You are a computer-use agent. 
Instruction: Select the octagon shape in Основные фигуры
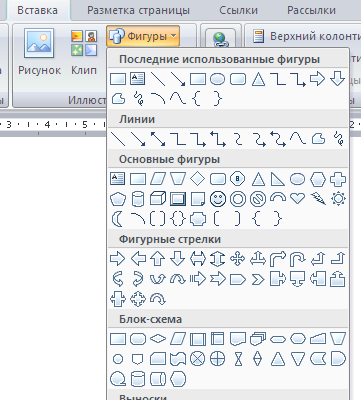[x=238, y=179]
